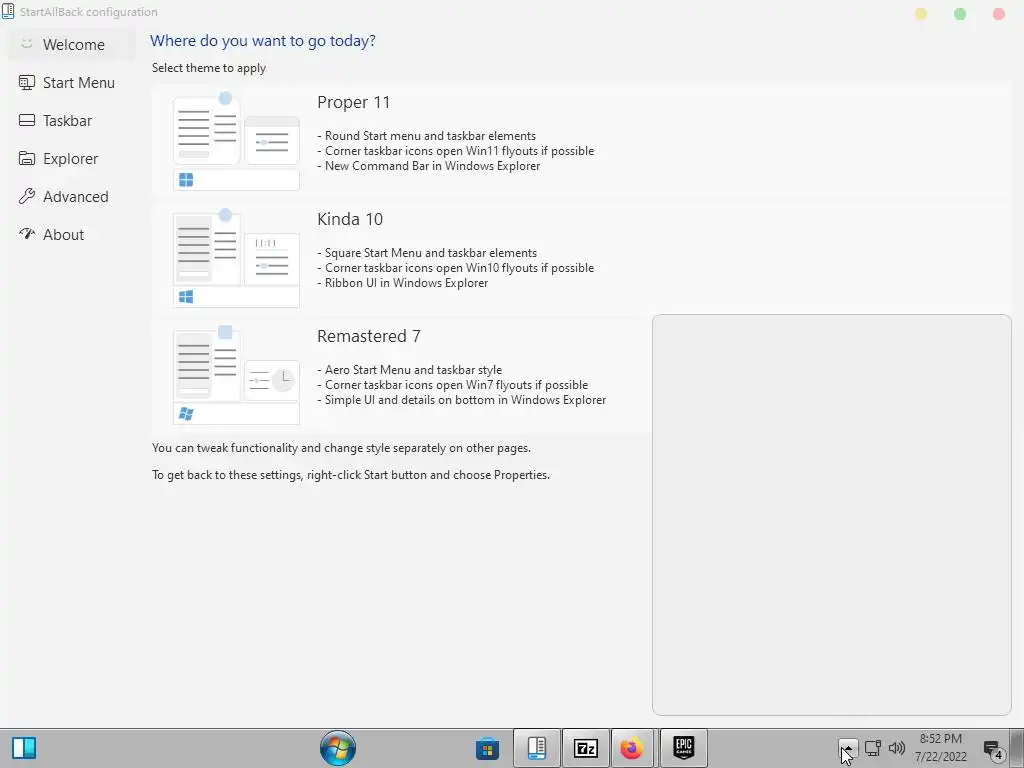Open 7-Zip from the taskbar
1024x768 pixels.
point(586,748)
